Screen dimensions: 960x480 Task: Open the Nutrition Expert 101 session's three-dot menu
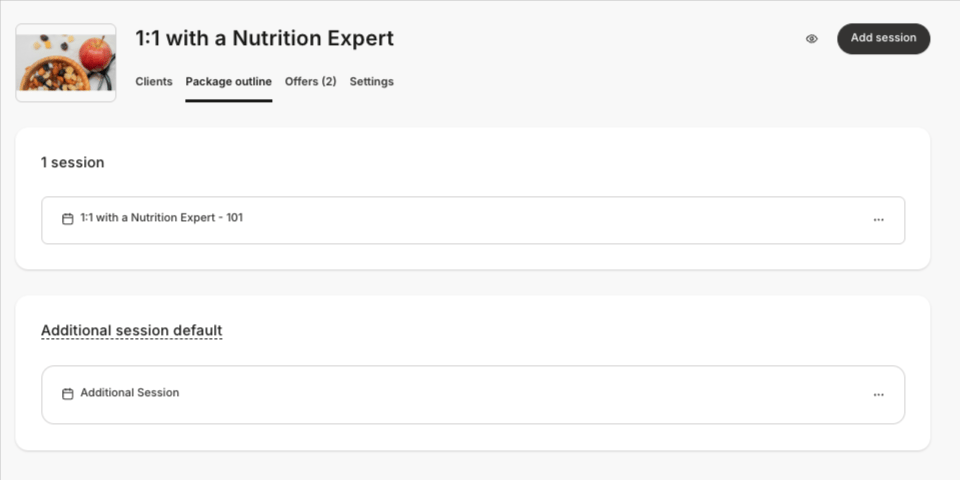(879, 220)
